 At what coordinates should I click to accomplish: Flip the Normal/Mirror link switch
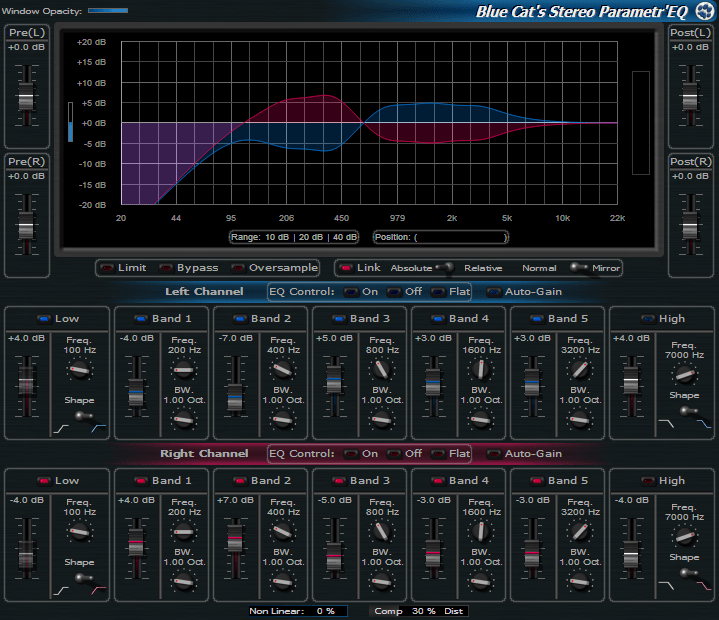tap(579, 268)
